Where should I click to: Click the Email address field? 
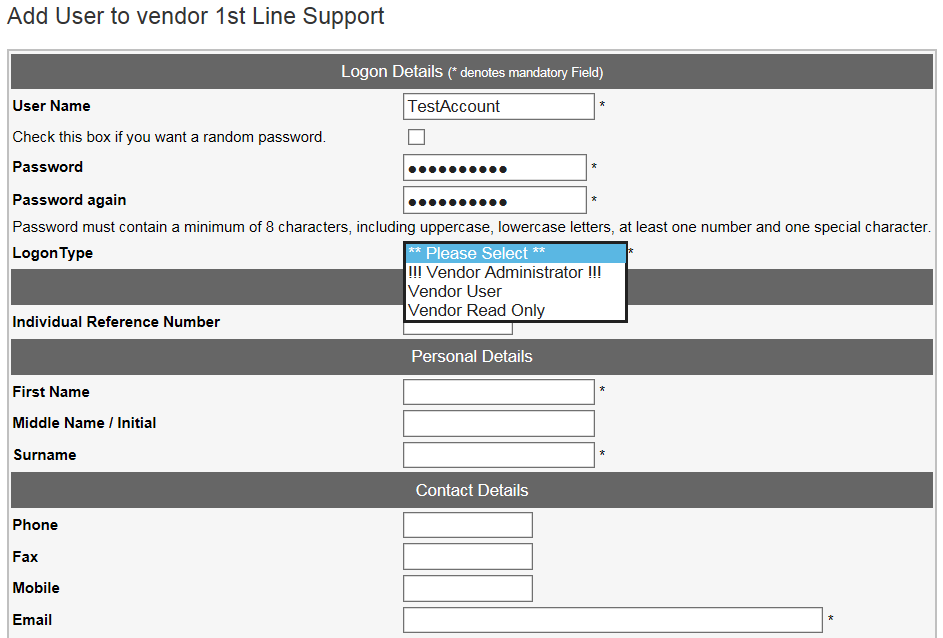(x=612, y=620)
